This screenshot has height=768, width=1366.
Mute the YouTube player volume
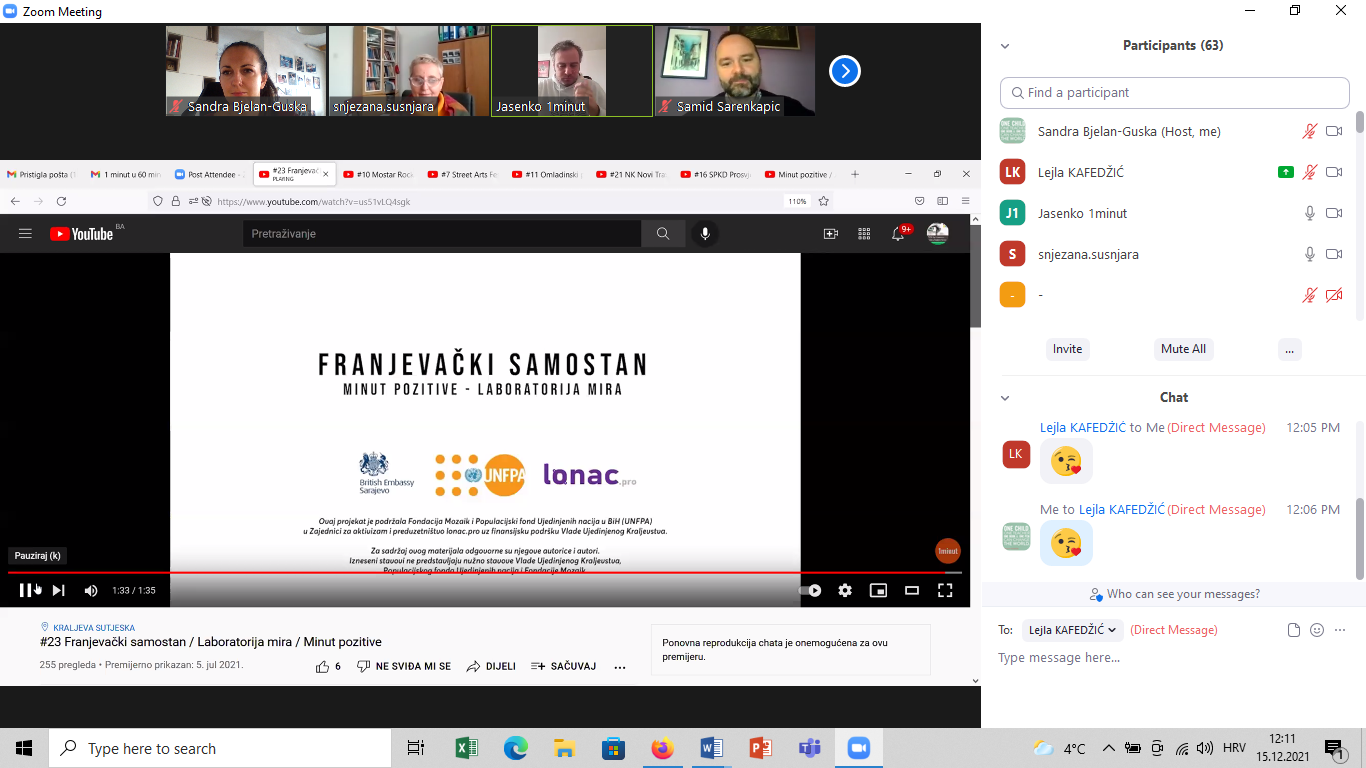[91, 590]
